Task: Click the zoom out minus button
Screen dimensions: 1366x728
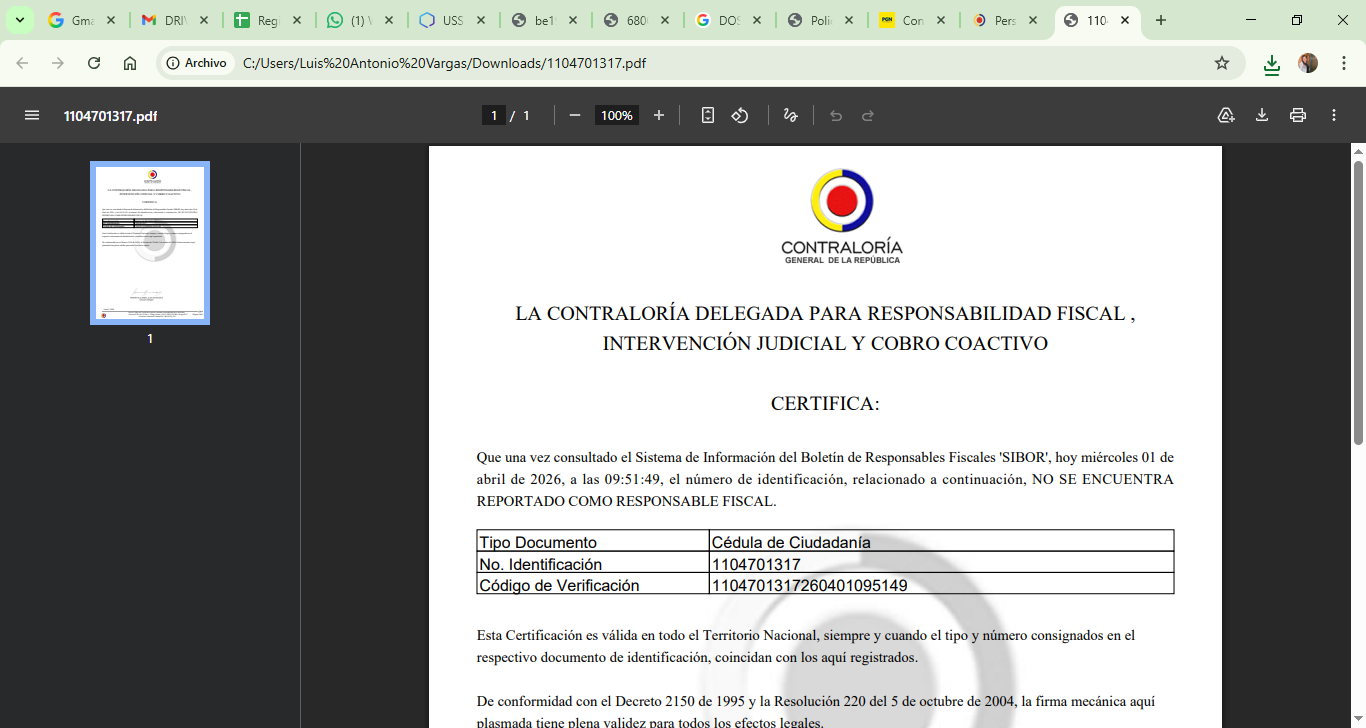Action: 575,115
